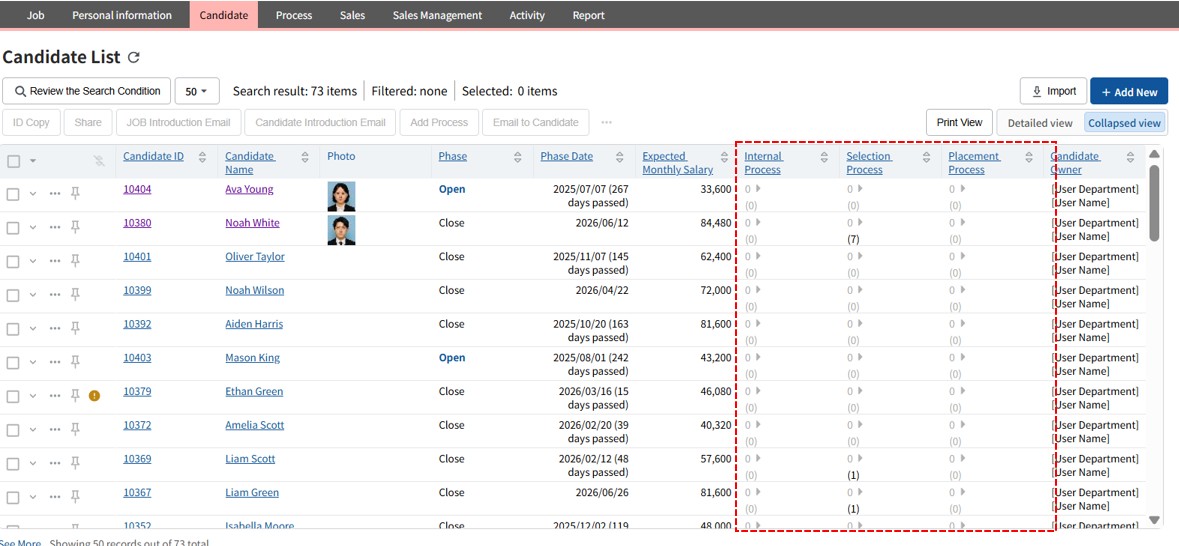This screenshot has height=546, width=1179.
Task: Open the more actions ellipsis in toolbar
Action: [606, 123]
